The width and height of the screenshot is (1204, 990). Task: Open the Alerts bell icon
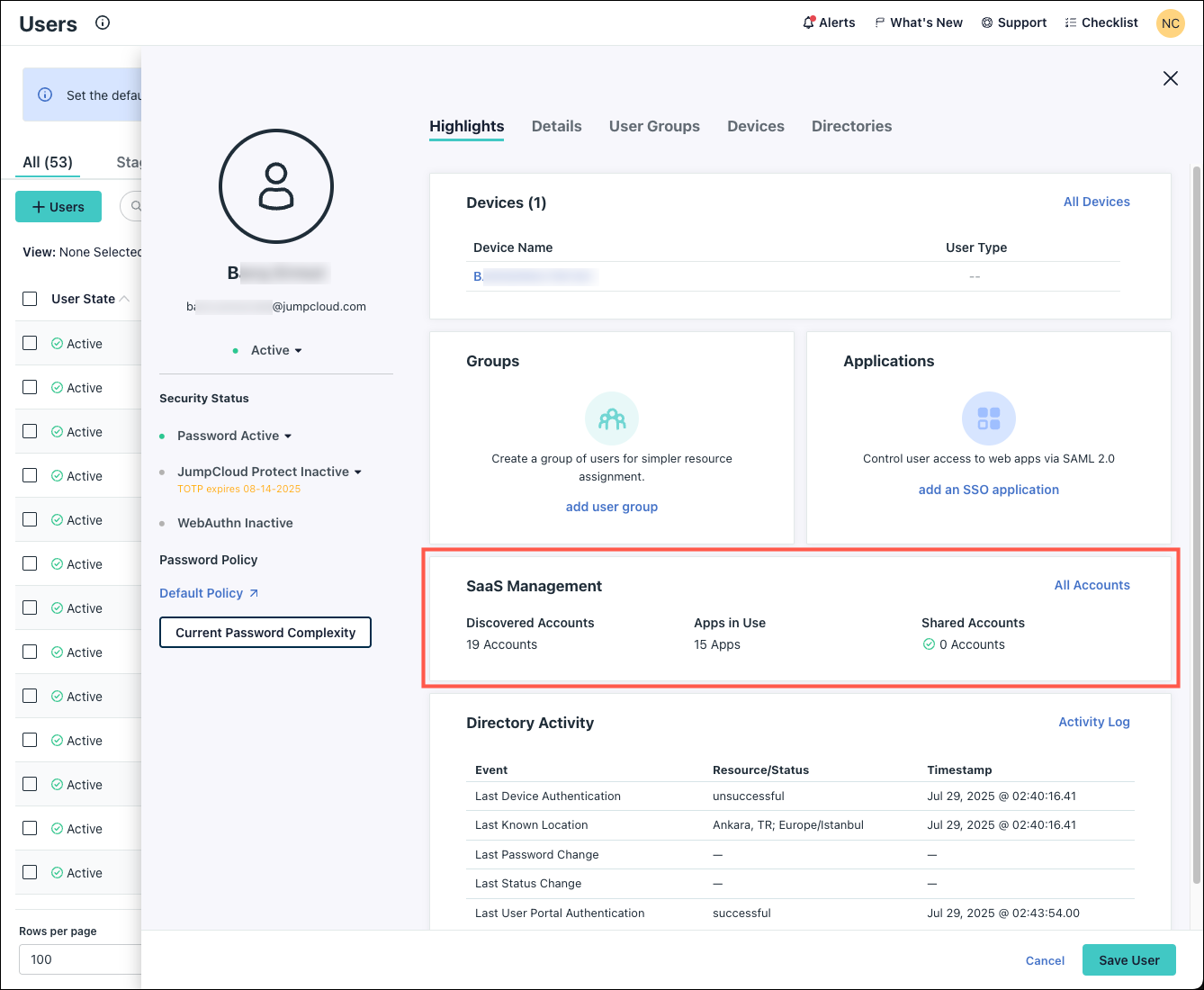[x=808, y=22]
